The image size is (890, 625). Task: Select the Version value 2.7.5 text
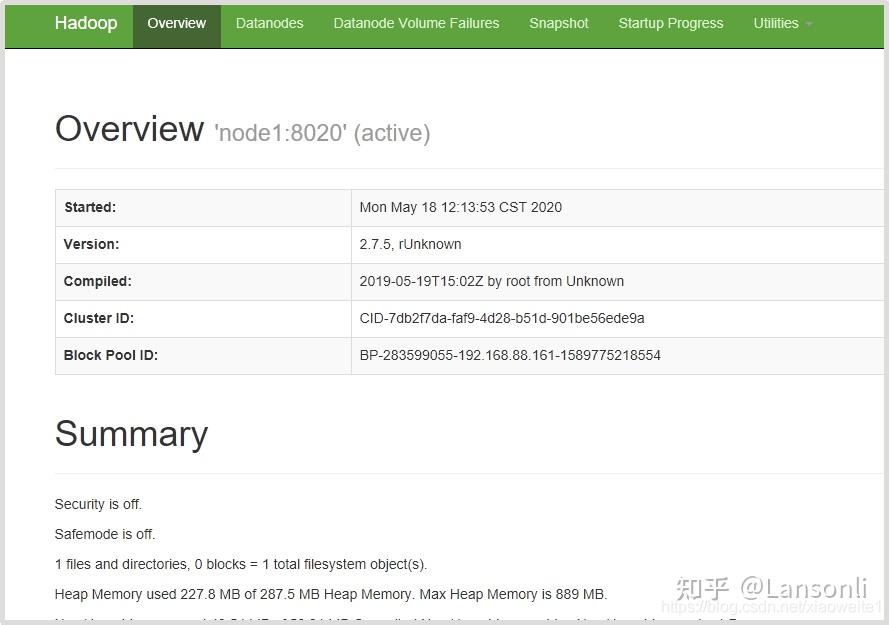(410, 244)
